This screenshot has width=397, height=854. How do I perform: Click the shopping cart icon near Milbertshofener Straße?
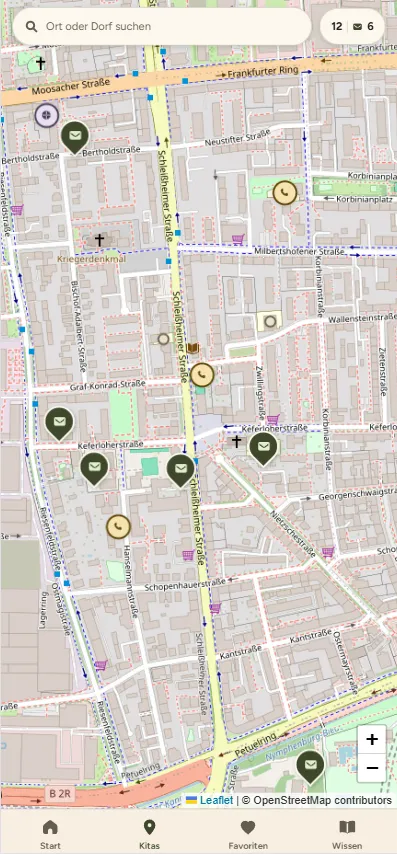pyautogui.click(x=237, y=239)
